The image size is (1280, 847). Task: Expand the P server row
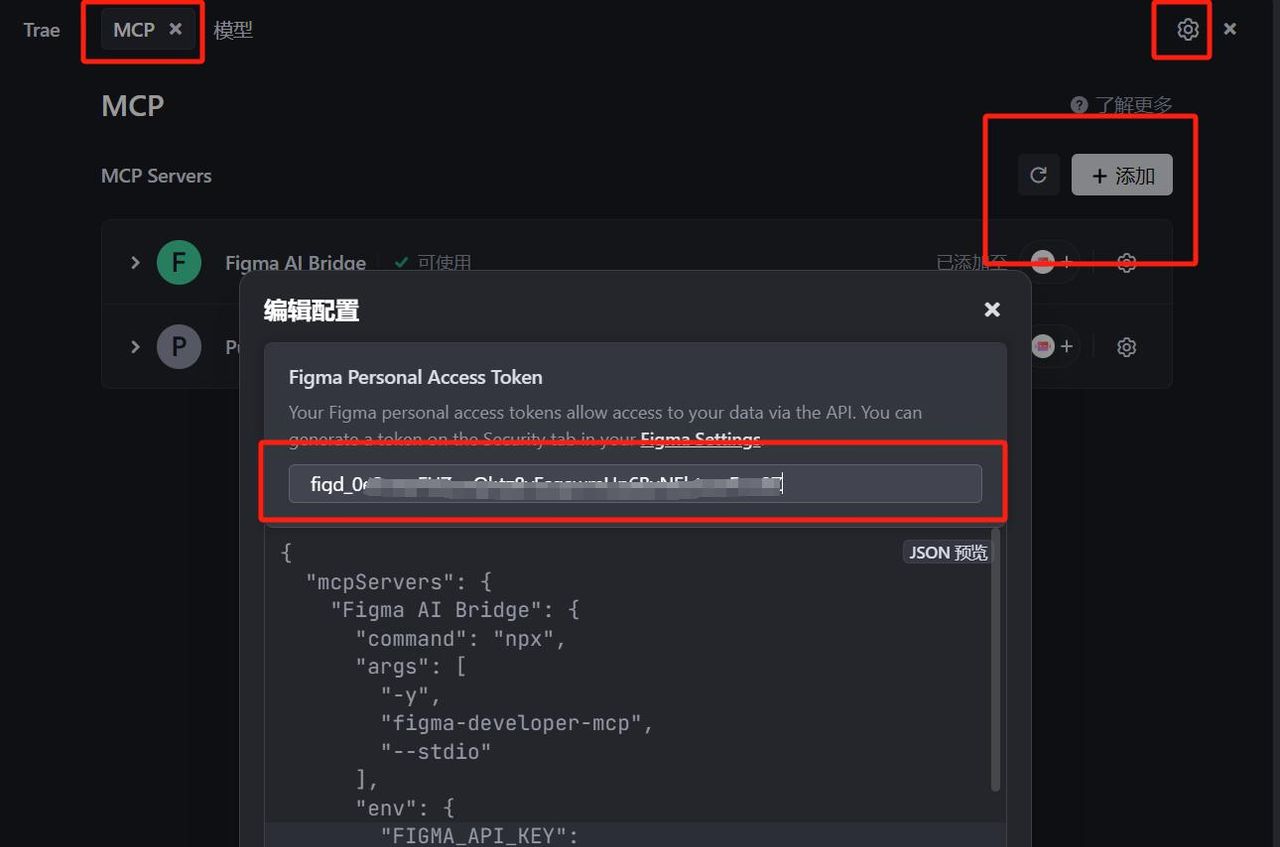point(135,347)
